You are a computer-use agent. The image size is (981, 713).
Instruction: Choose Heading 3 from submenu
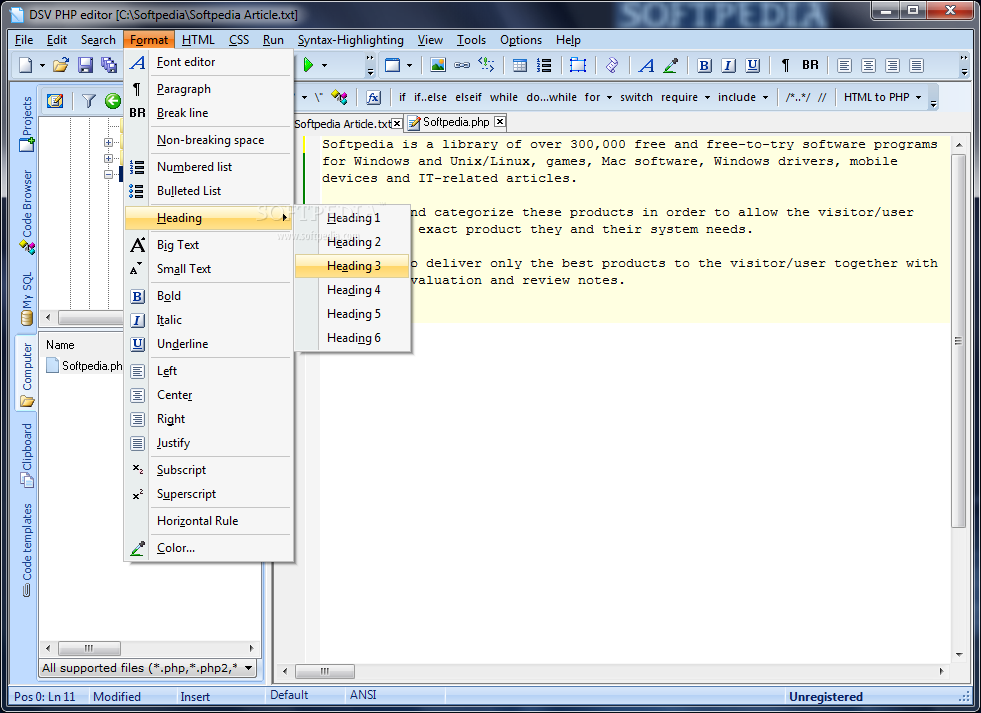coord(353,266)
